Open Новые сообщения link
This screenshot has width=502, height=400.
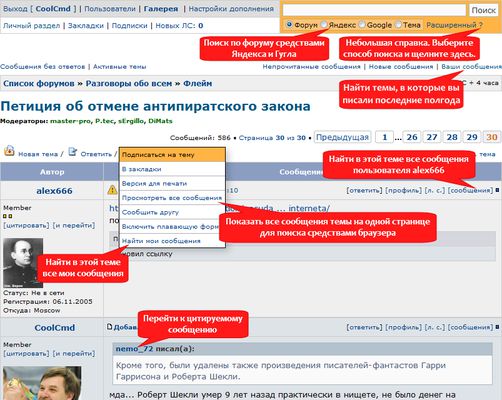coord(401,67)
